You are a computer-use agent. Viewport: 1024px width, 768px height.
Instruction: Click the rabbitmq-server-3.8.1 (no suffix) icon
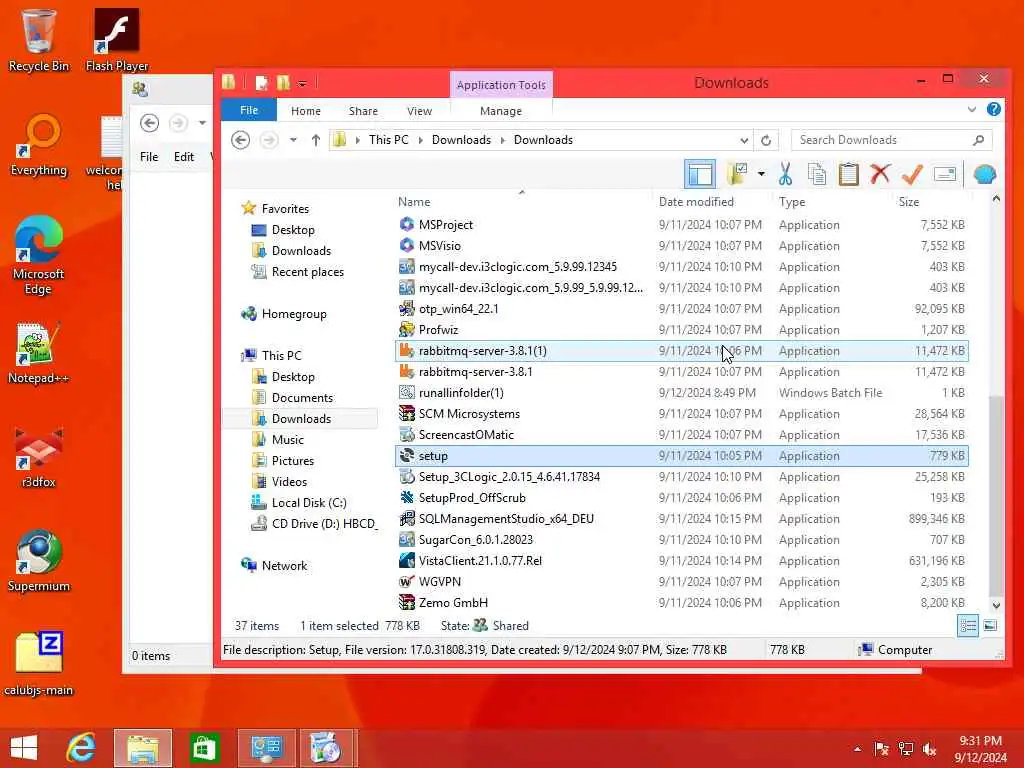point(407,372)
